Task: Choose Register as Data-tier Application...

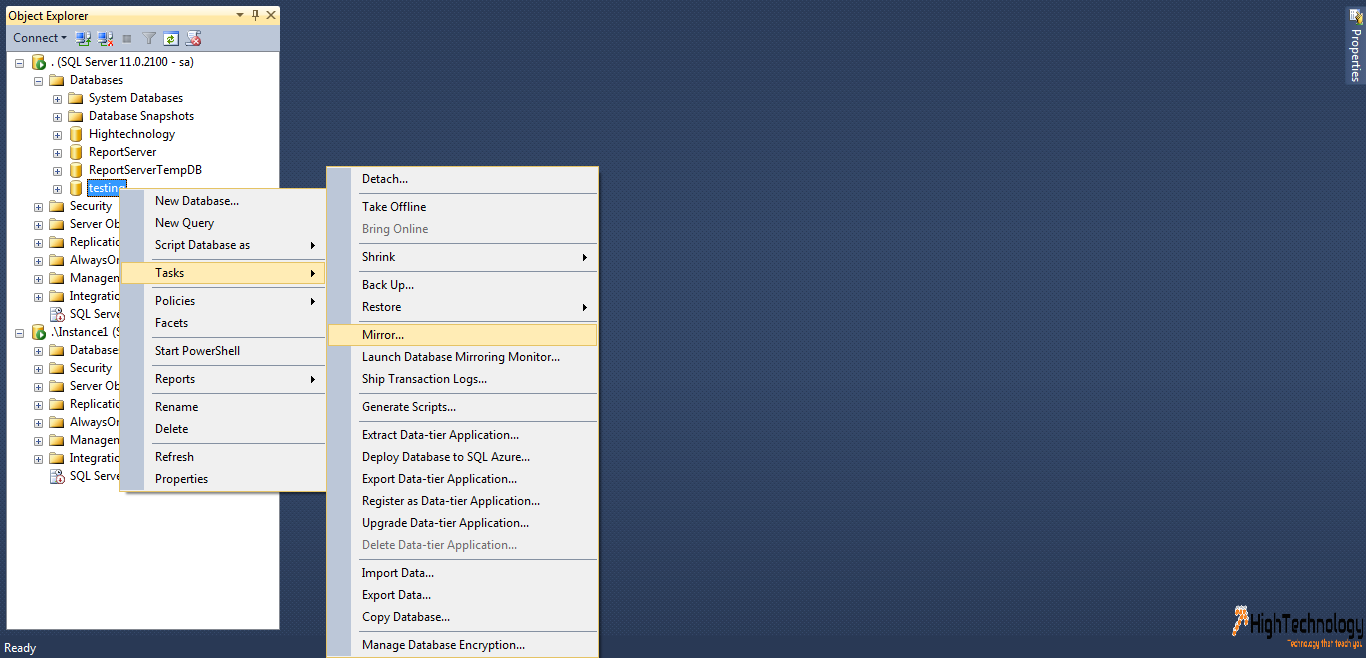Action: tap(462, 501)
